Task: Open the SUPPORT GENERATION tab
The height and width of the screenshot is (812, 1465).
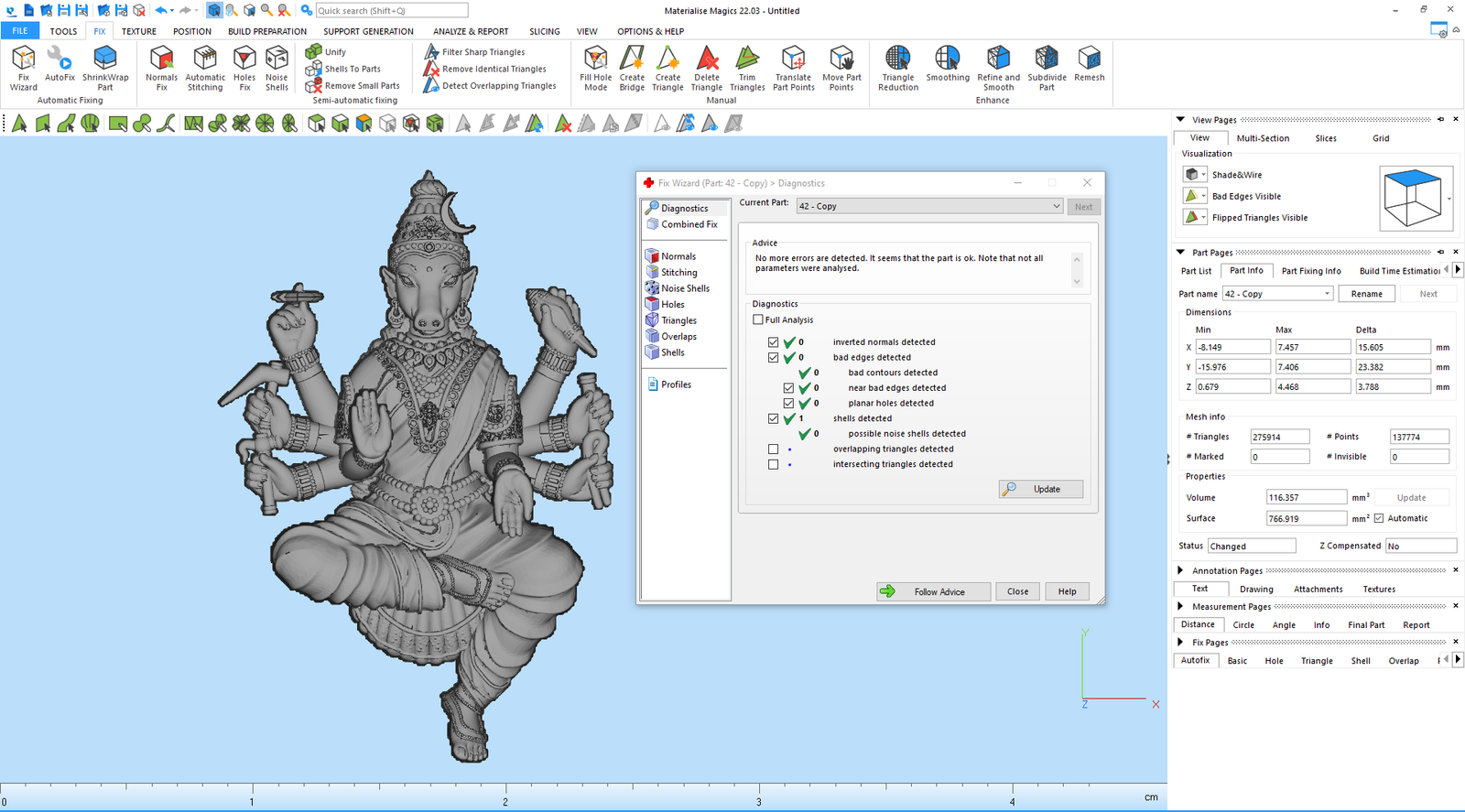Action: 368,31
